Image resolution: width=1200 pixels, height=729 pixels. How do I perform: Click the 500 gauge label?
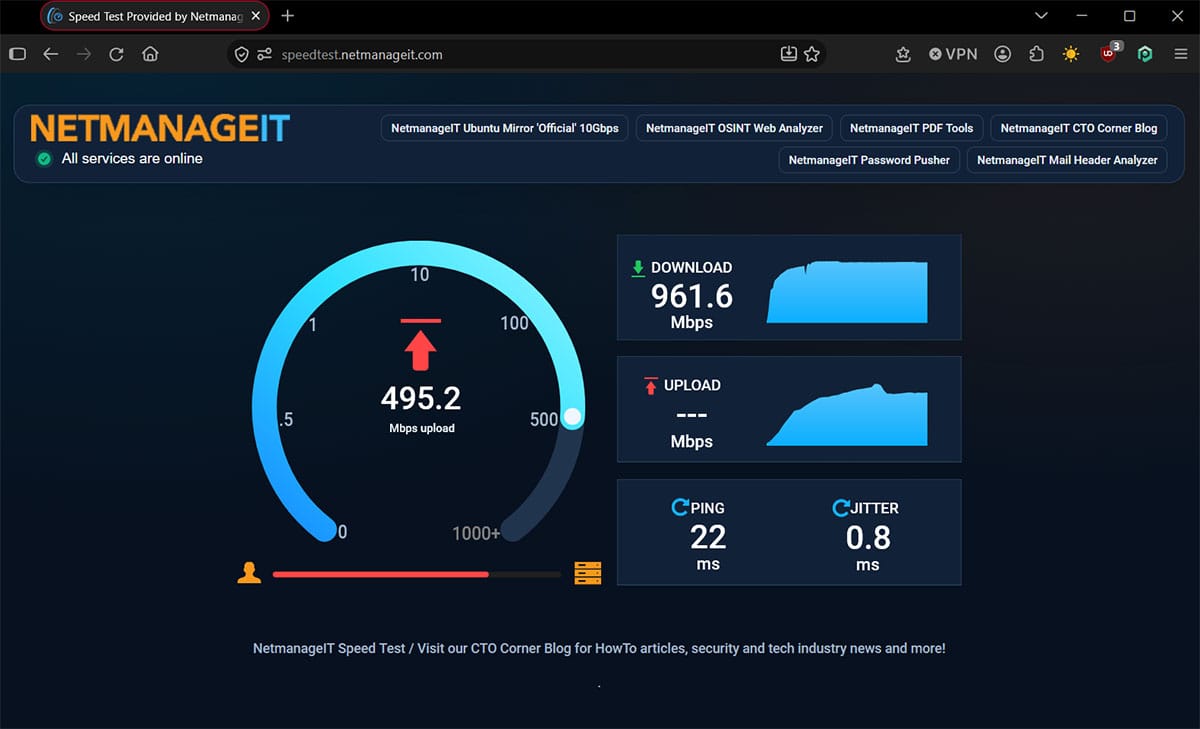(544, 420)
